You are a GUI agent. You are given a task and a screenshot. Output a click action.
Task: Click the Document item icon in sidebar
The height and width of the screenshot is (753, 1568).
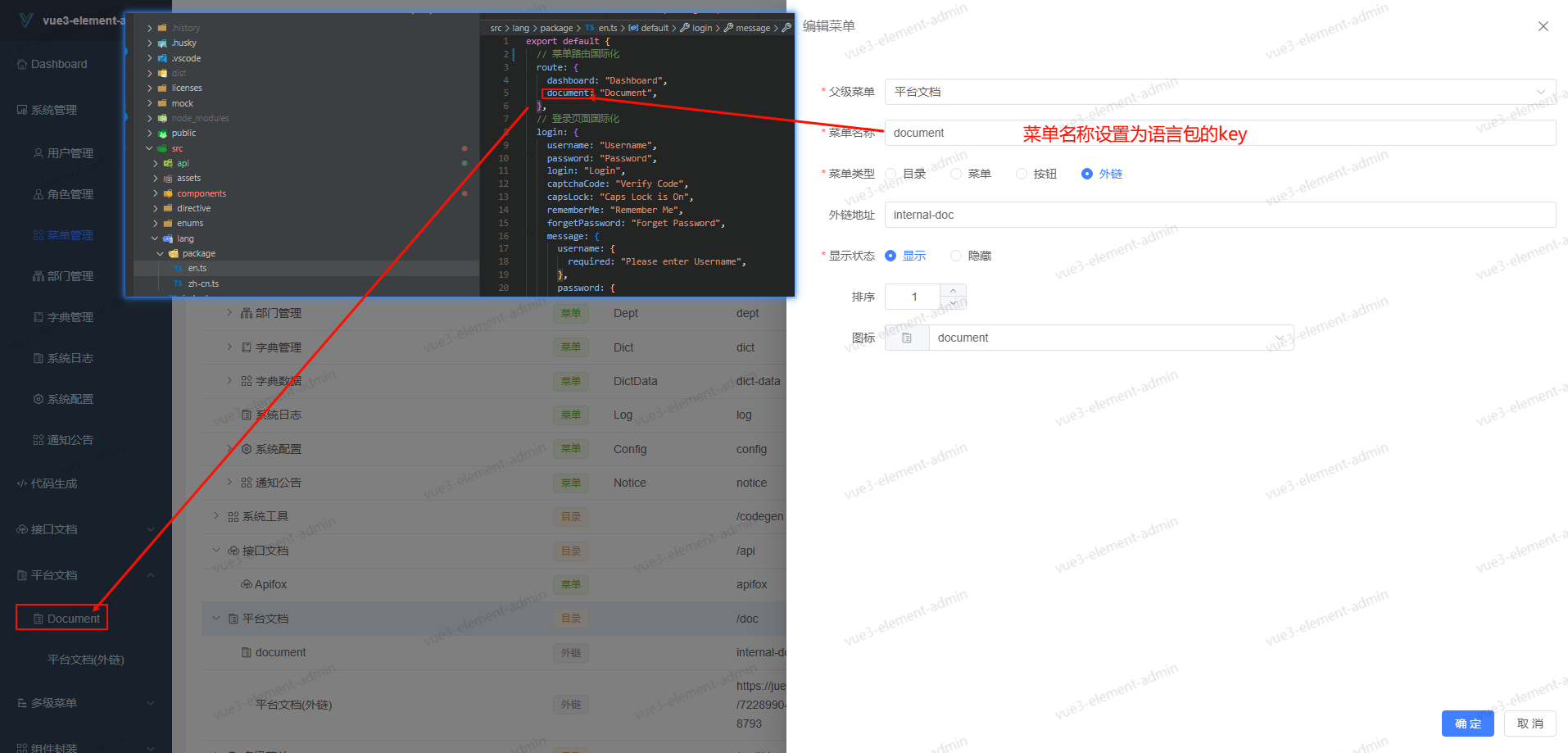[x=39, y=619]
